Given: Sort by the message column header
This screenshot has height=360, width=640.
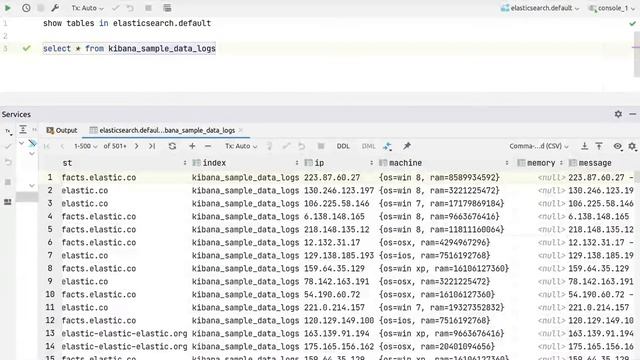Looking at the screenshot, I should (601, 163).
